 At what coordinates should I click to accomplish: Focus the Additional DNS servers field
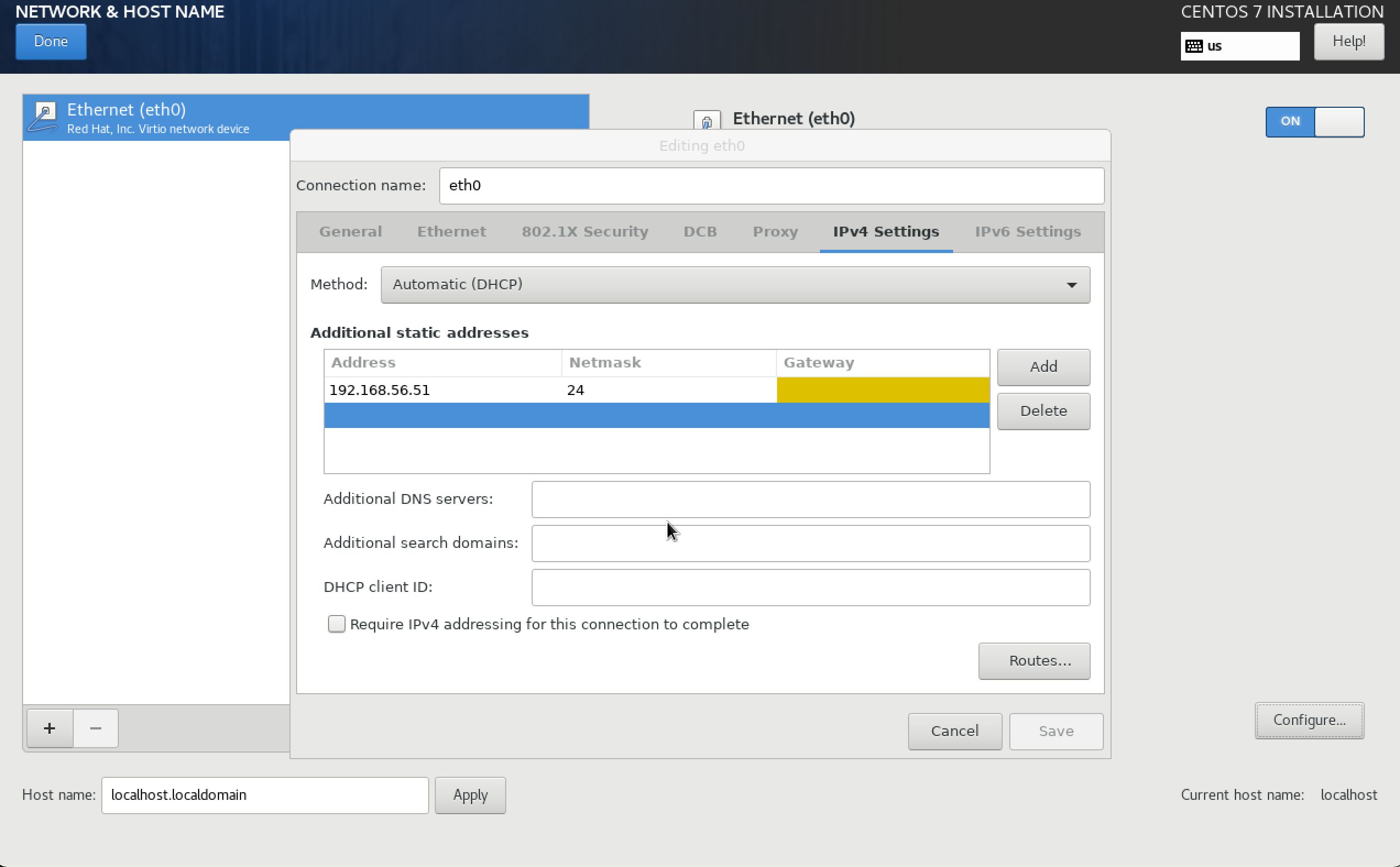pyautogui.click(x=811, y=500)
